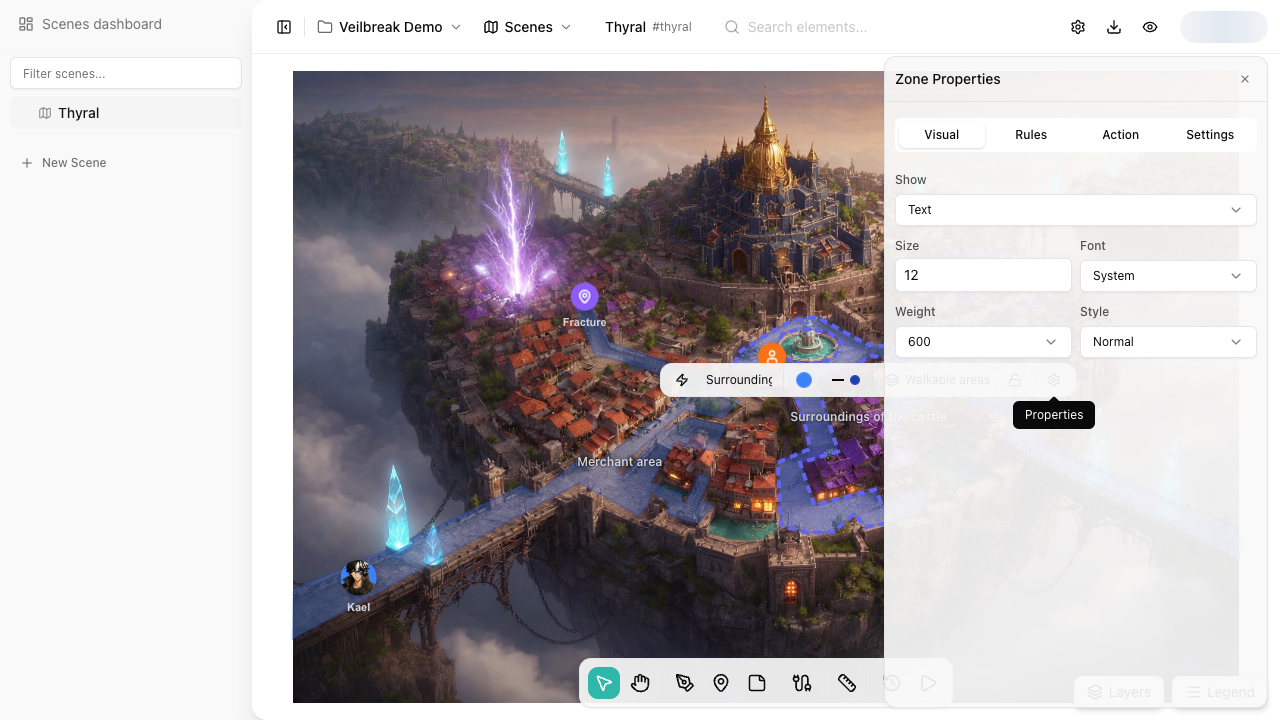Click the orange character marker near fountain

pos(771,354)
